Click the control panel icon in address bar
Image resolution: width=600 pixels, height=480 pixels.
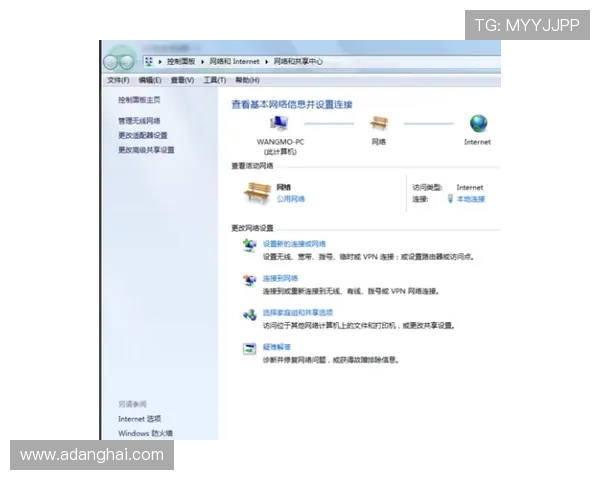click(x=149, y=61)
